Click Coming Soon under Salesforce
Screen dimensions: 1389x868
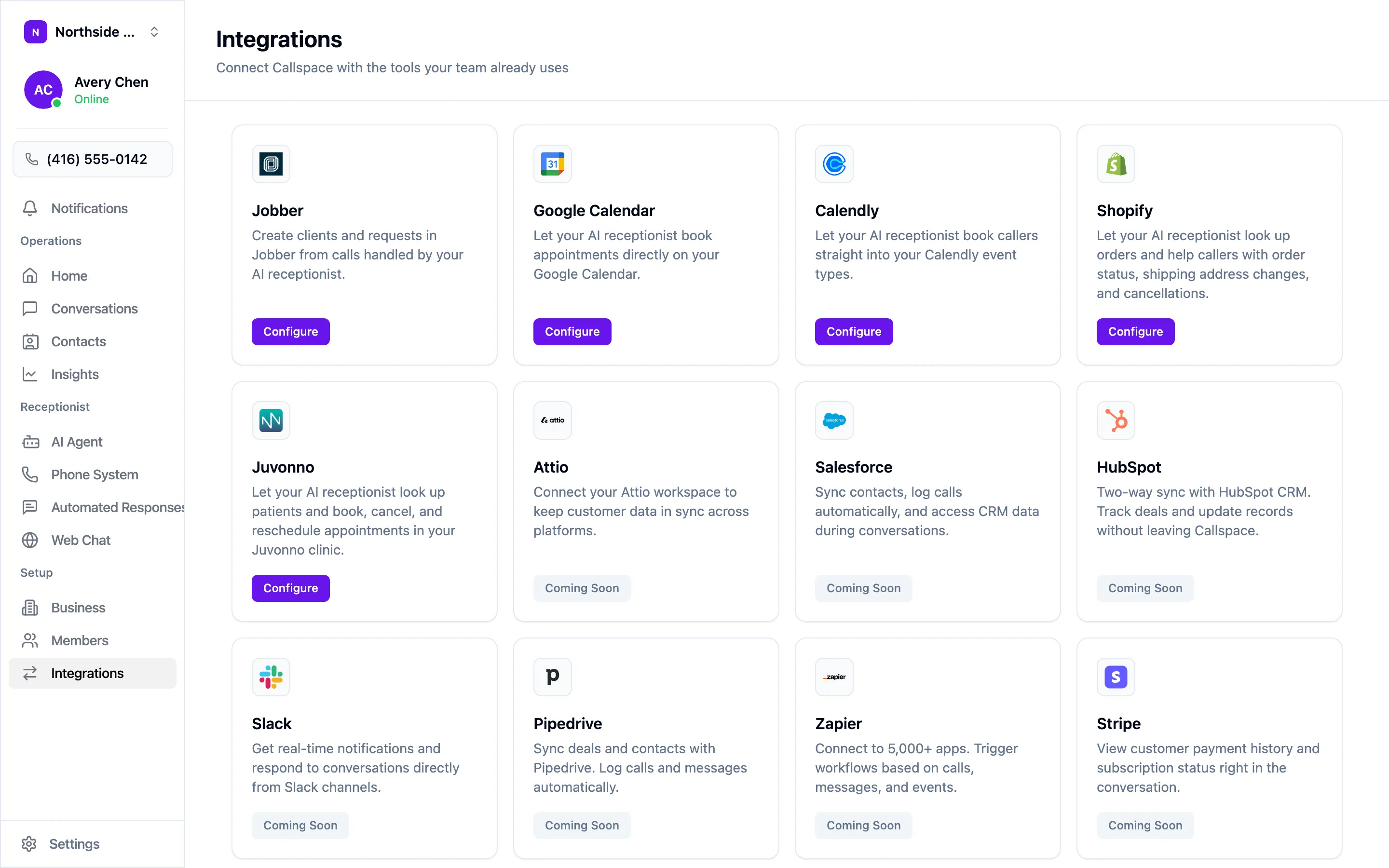[863, 588]
